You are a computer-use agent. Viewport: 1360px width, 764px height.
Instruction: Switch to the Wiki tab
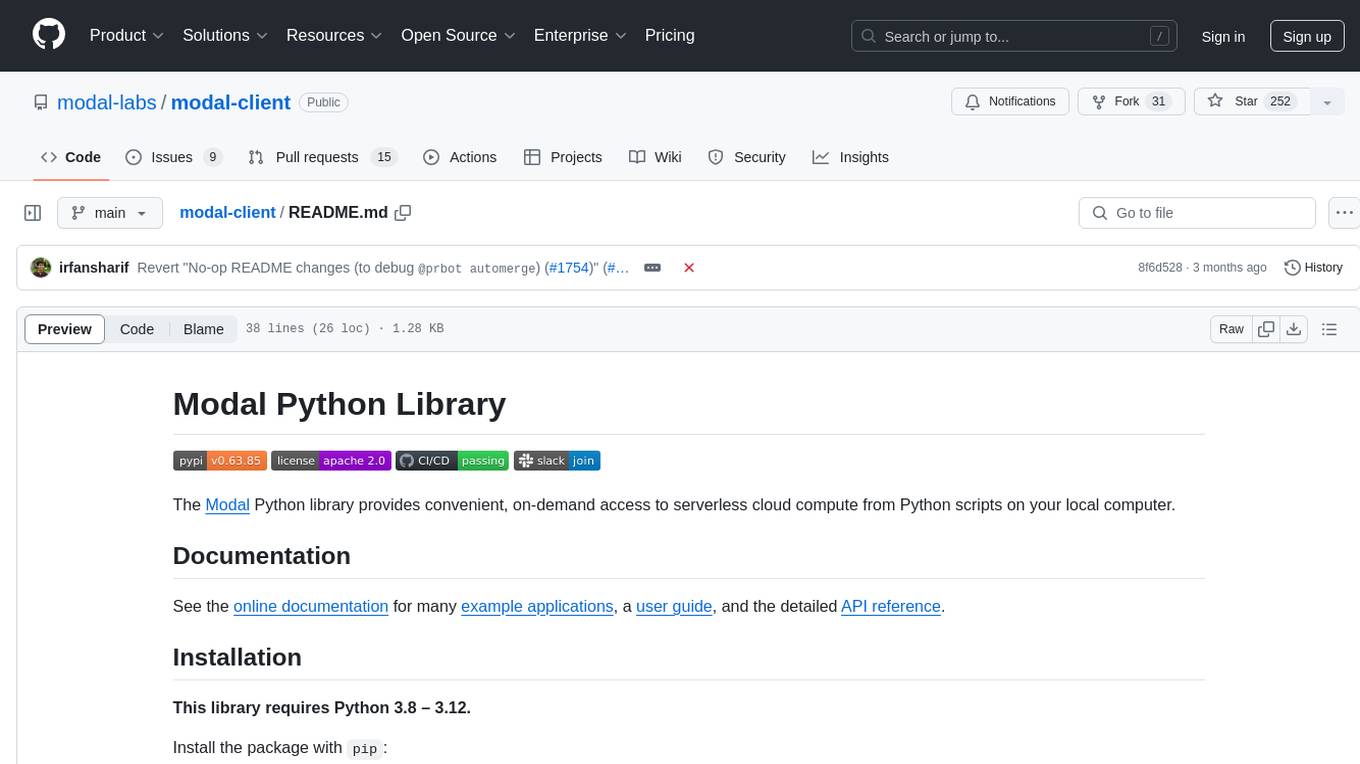tap(655, 157)
